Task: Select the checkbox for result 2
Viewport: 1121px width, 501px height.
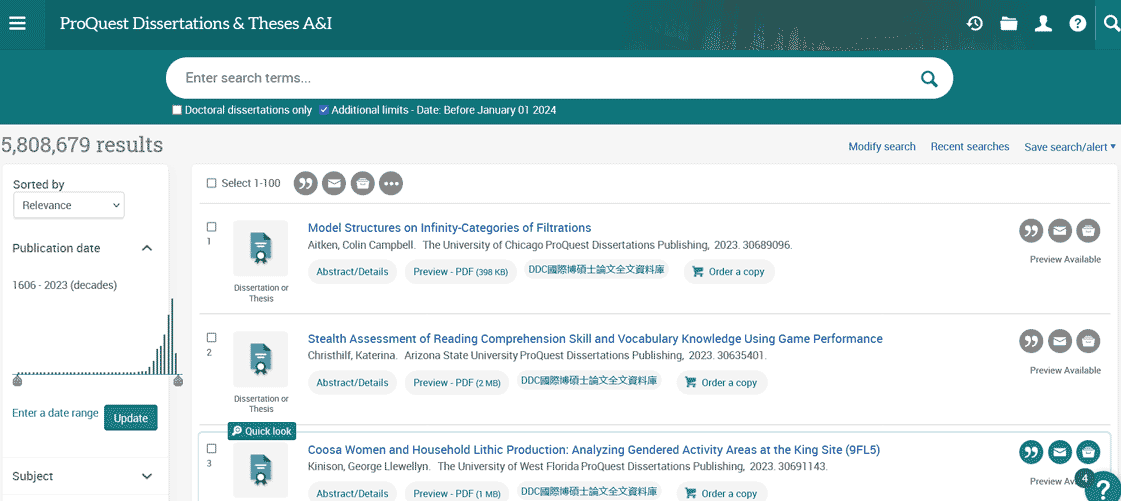Action: (212, 338)
